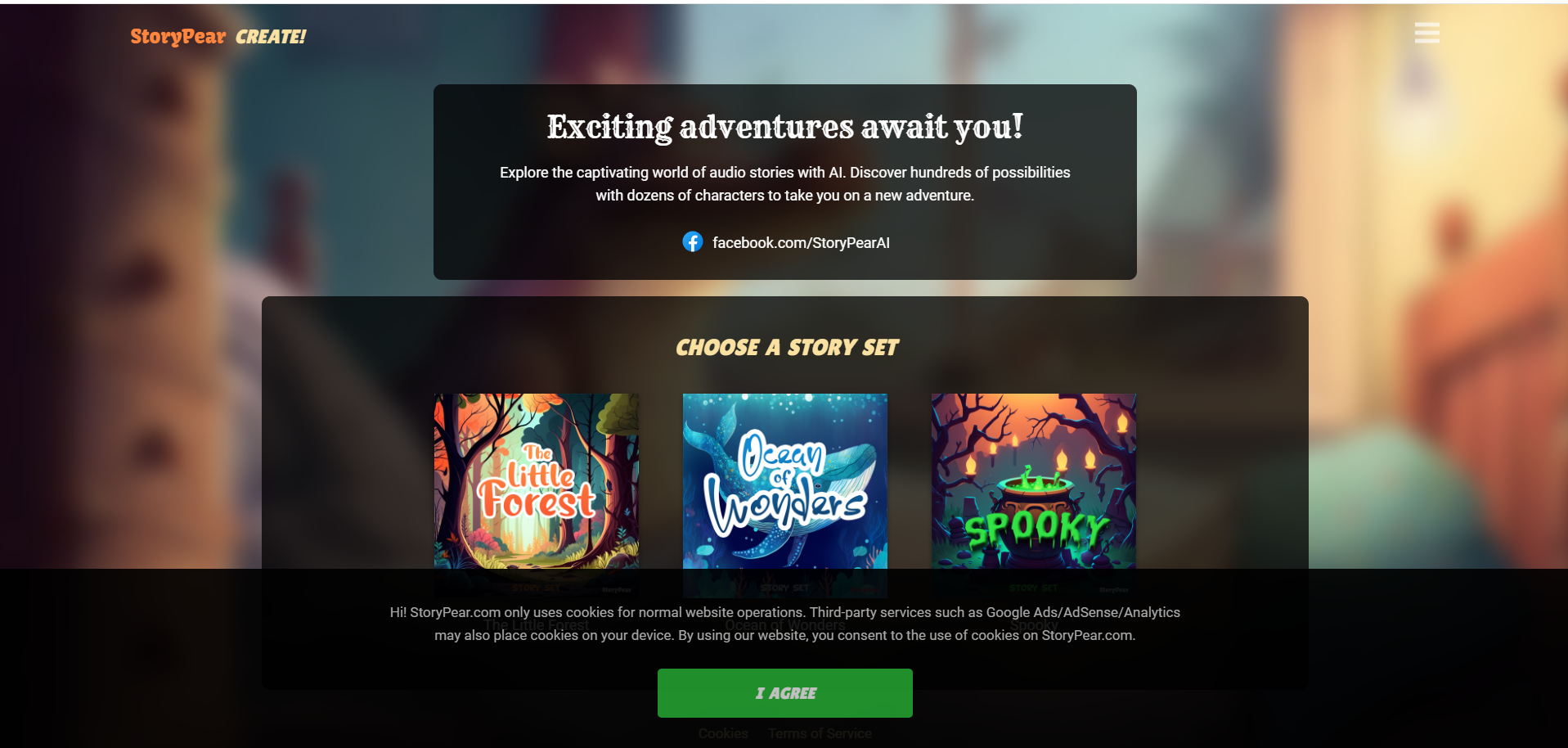The width and height of the screenshot is (1568, 748).
Task: Click the Spooky caption under the cover
Action: 1034,625
